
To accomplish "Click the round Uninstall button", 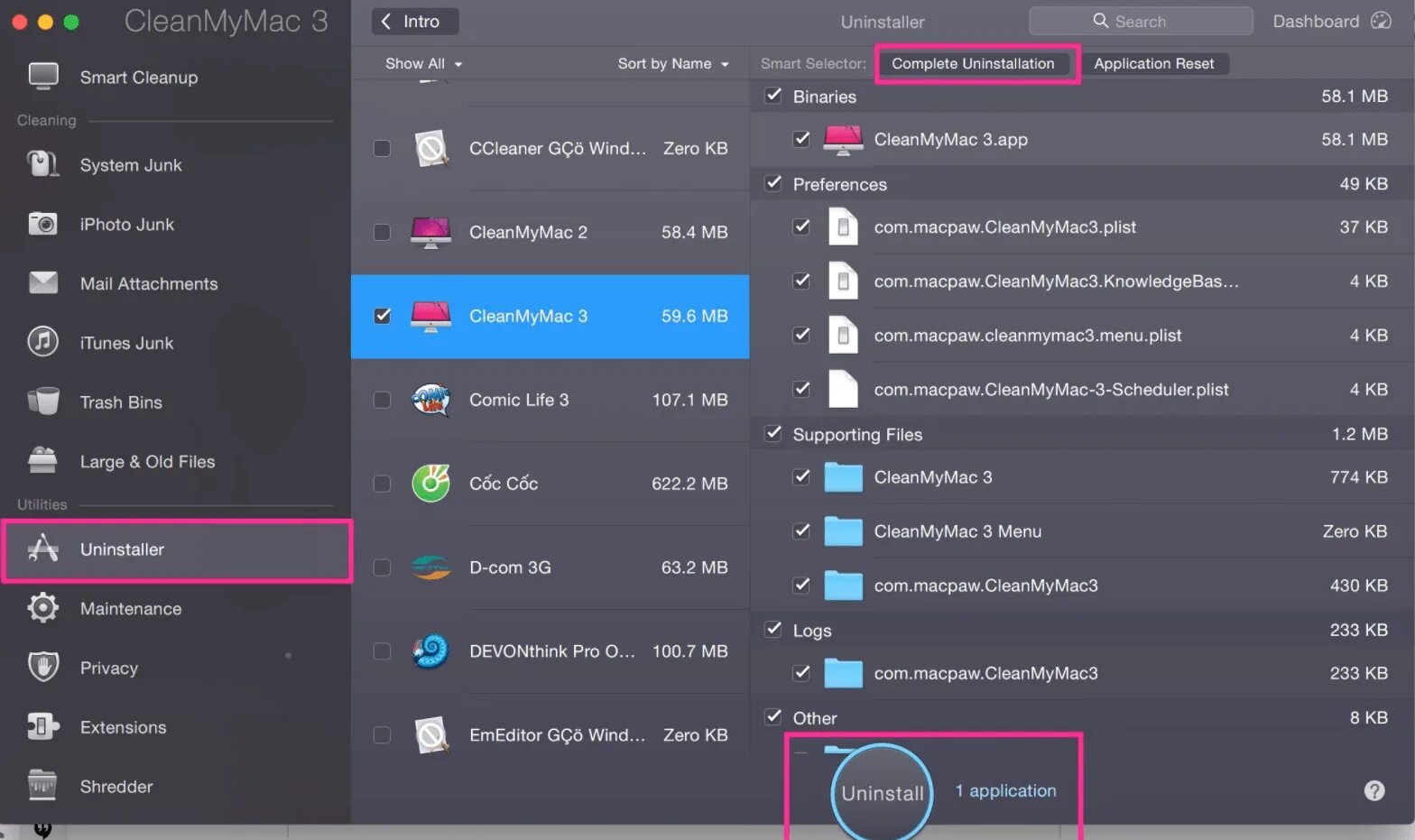I will point(882,792).
